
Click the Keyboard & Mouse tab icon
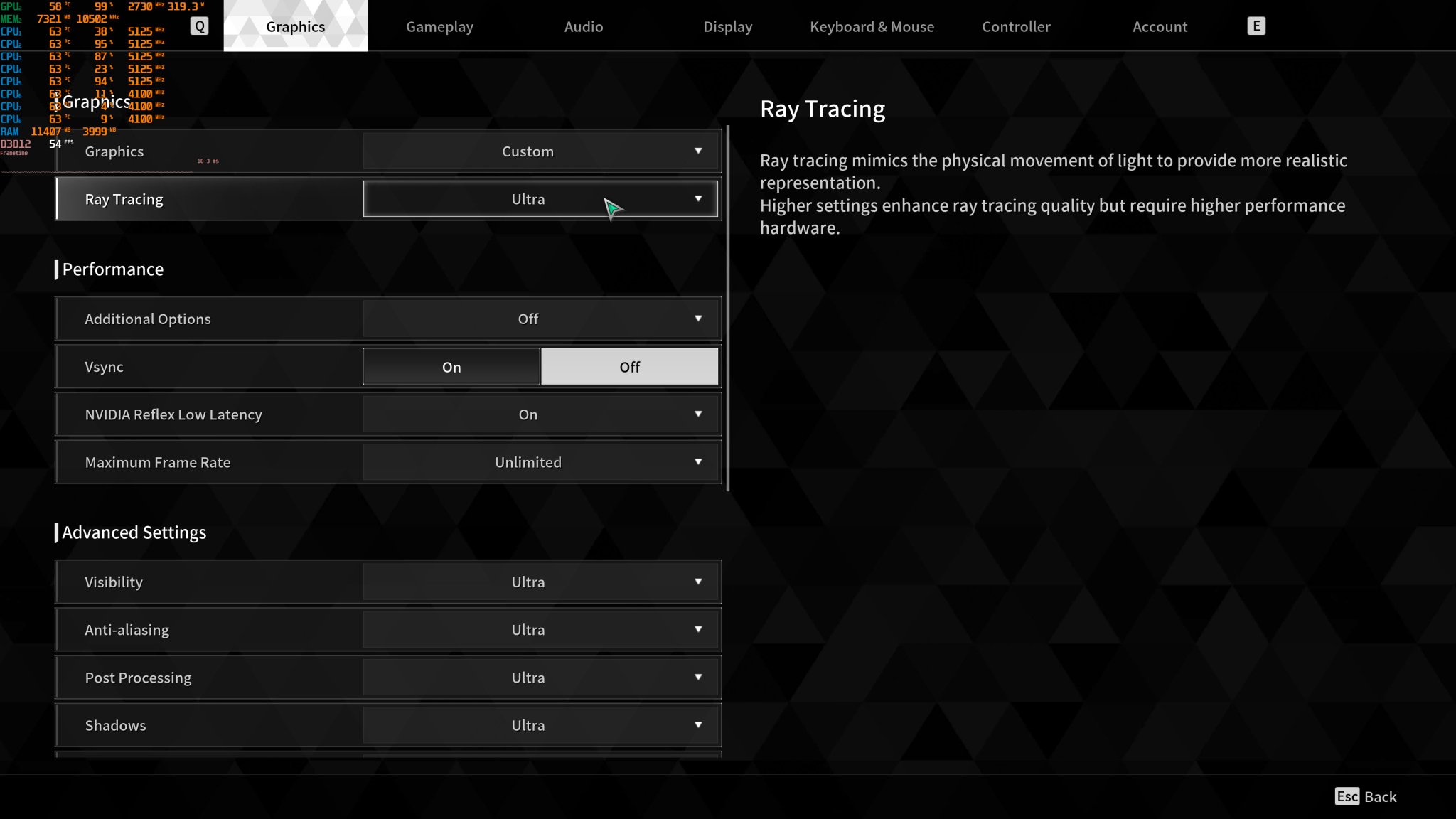point(872,26)
